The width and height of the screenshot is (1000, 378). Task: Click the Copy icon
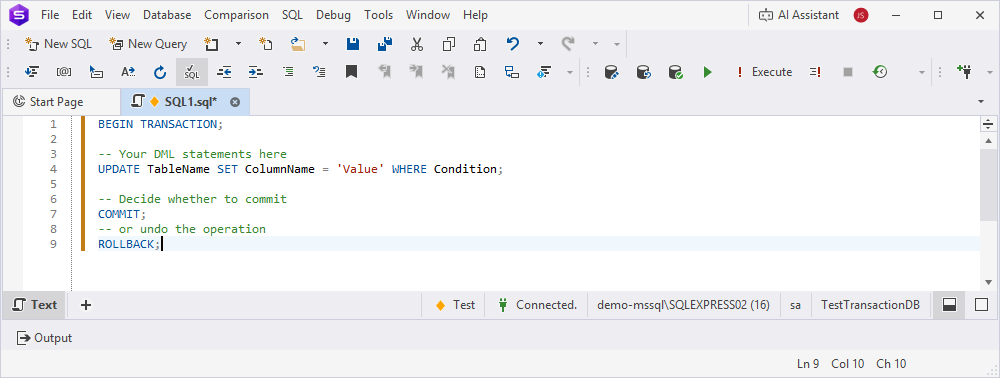448,44
